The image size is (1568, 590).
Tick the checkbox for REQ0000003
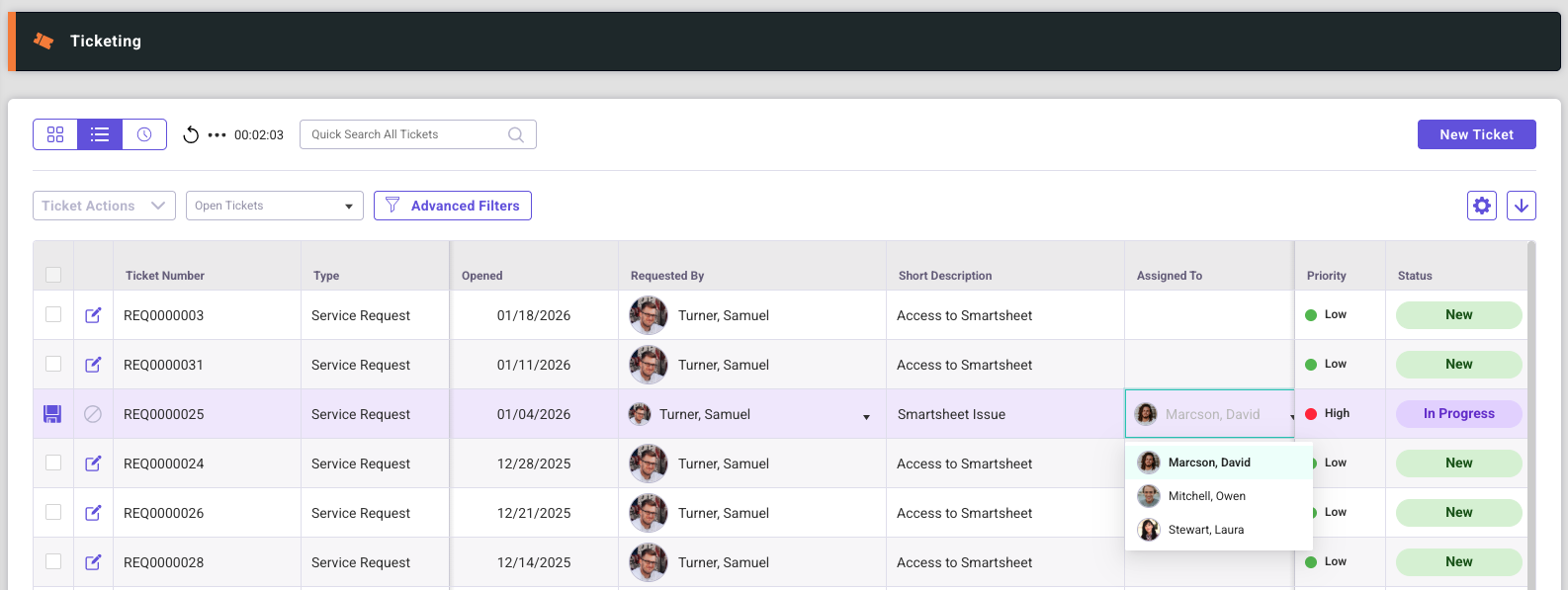(53, 314)
